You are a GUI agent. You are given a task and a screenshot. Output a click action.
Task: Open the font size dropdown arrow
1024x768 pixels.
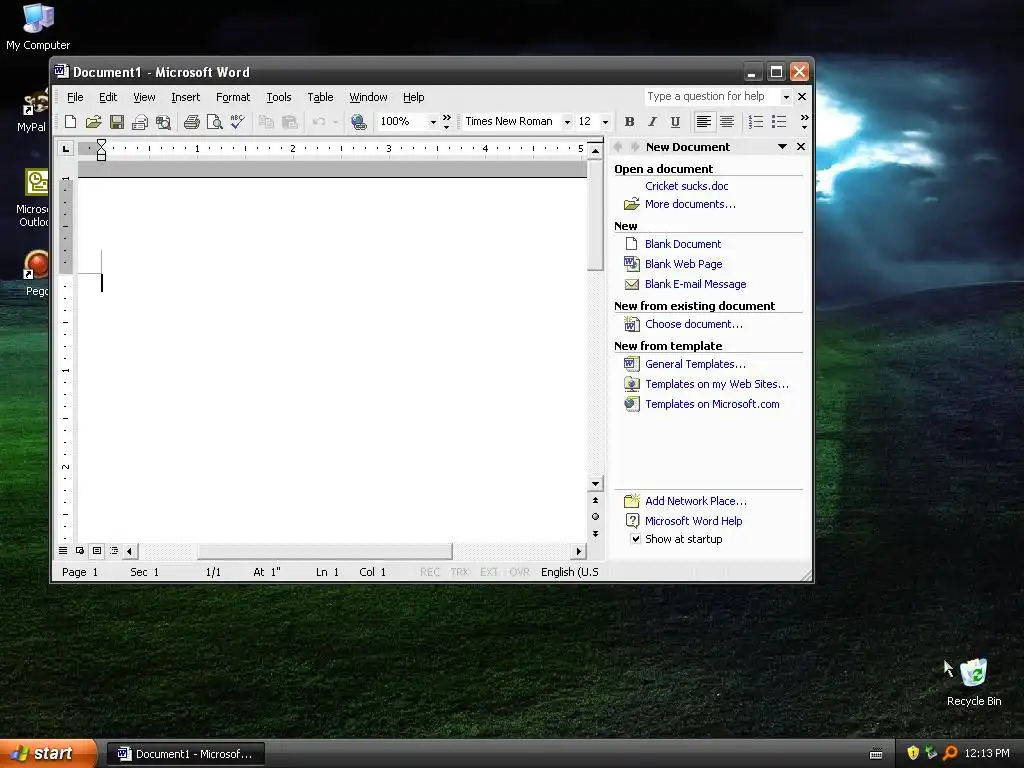605,121
